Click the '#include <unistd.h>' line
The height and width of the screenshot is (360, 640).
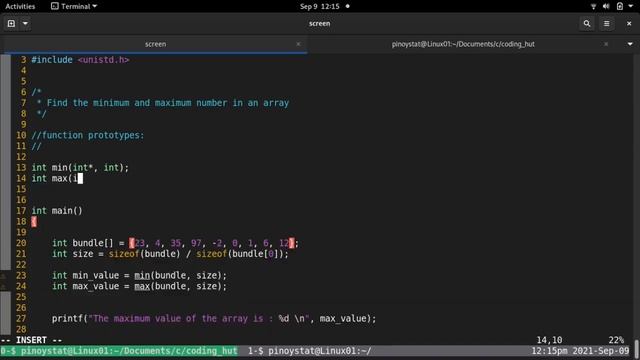pyautogui.click(x=80, y=60)
